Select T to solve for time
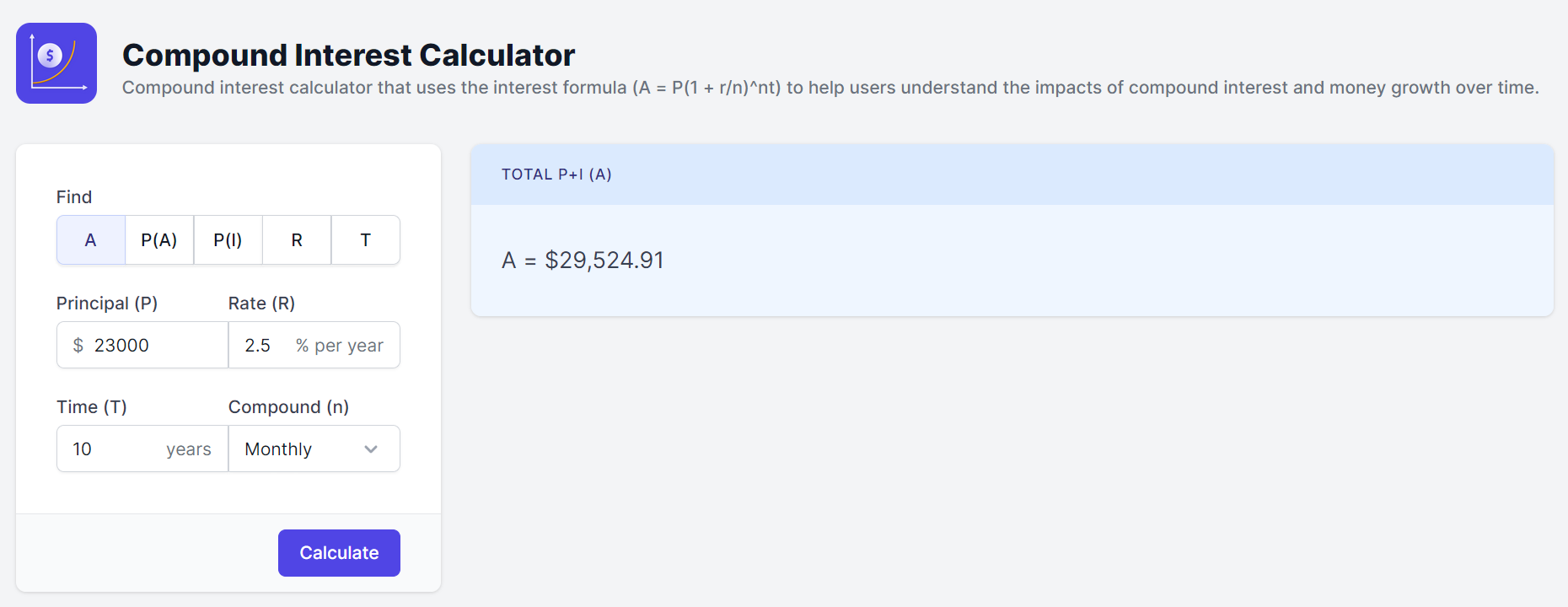Image resolution: width=1568 pixels, height=607 pixels. point(365,240)
